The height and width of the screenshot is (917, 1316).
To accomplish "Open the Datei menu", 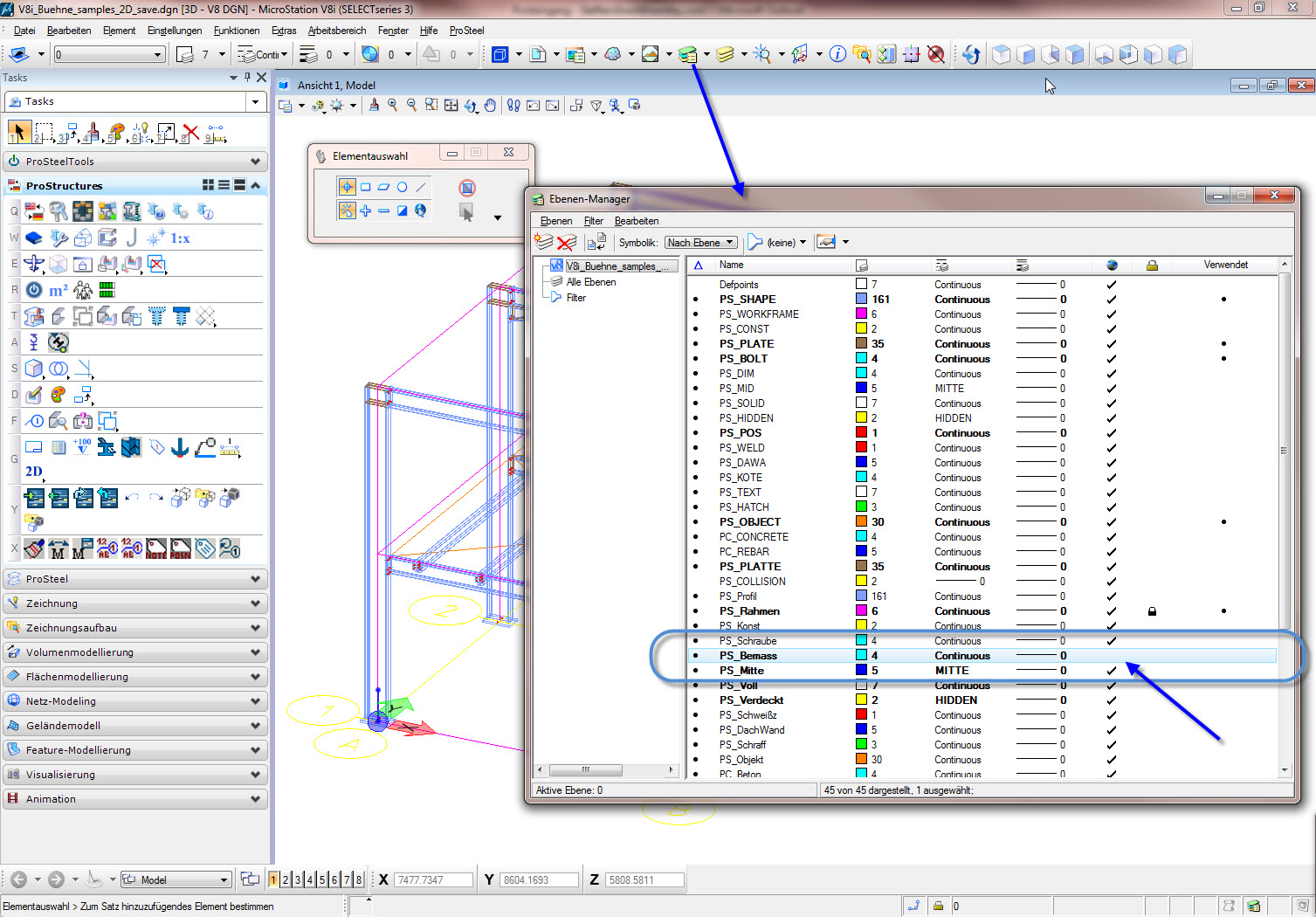I will click(x=24, y=31).
